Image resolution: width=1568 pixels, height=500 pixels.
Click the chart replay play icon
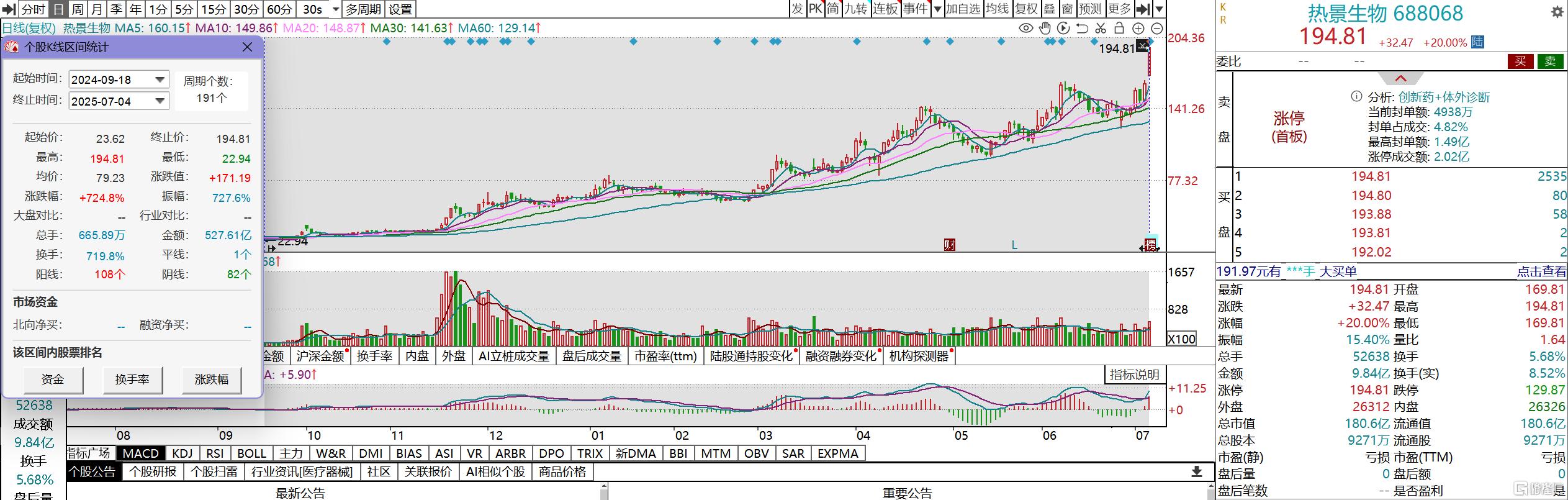pos(1063,28)
